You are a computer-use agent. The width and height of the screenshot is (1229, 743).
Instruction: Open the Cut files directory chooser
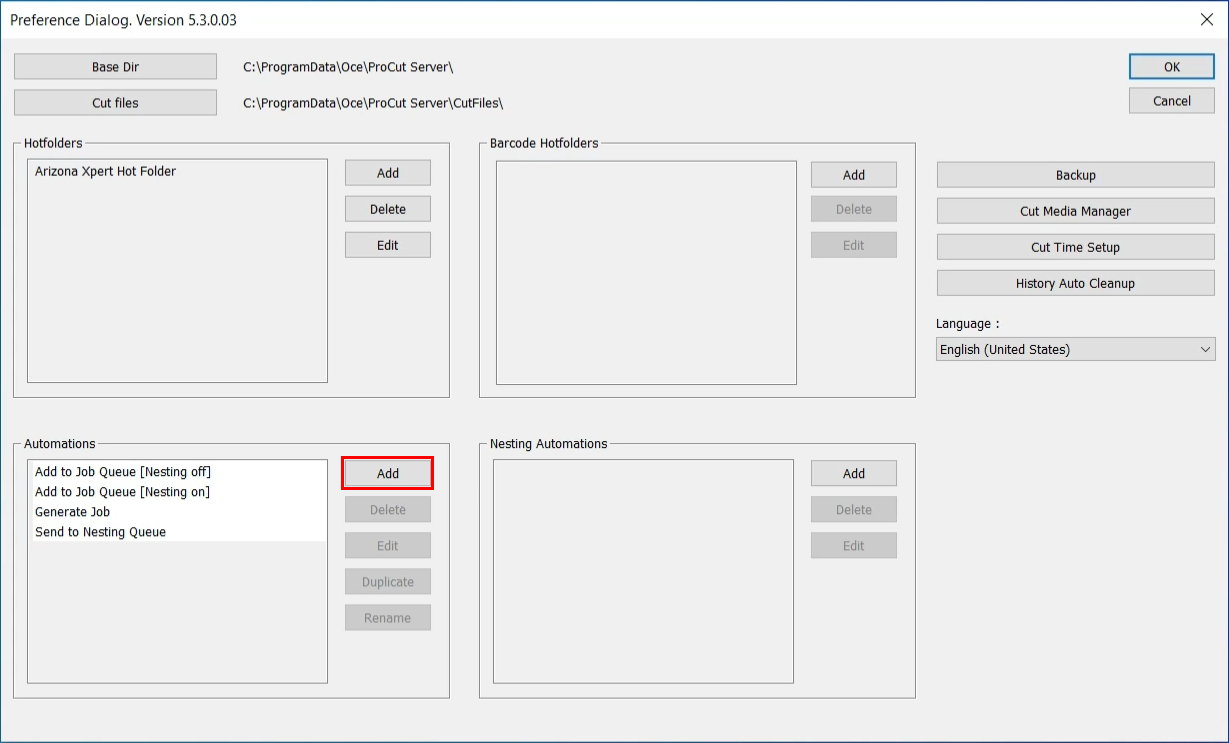[115, 103]
